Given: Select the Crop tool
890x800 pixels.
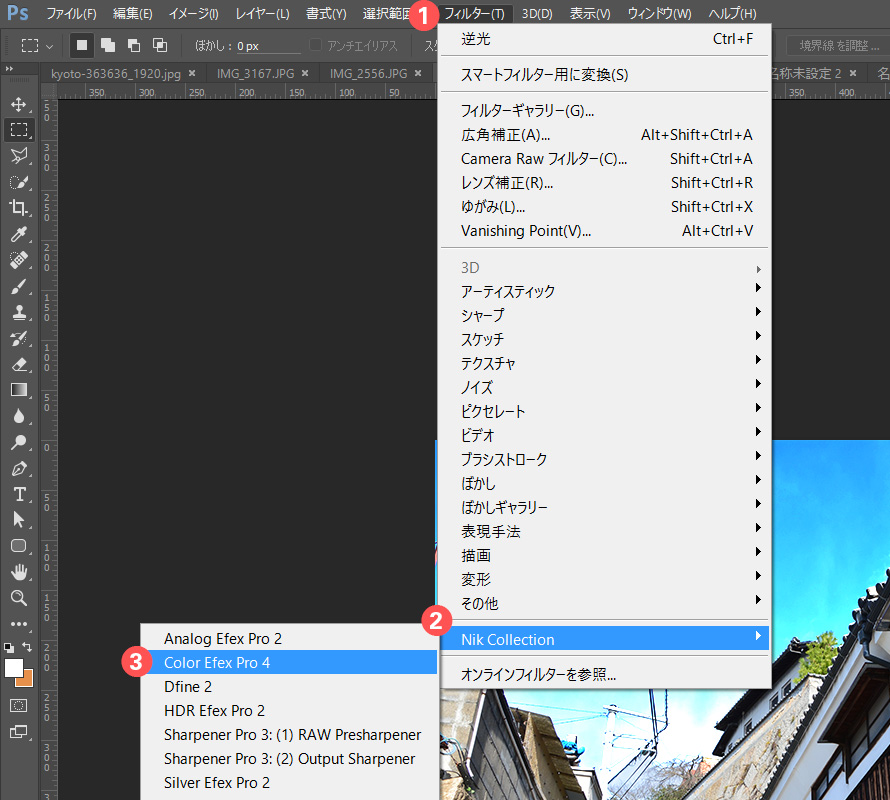Looking at the screenshot, I should (19, 208).
